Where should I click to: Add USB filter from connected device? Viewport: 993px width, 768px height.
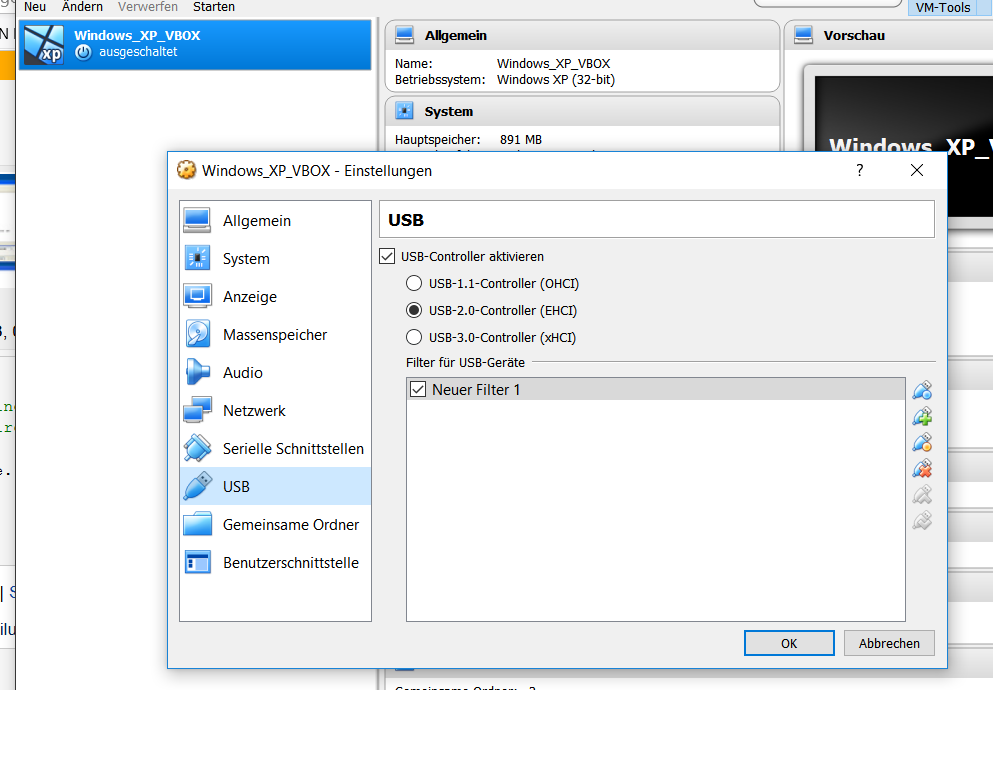coord(922,416)
